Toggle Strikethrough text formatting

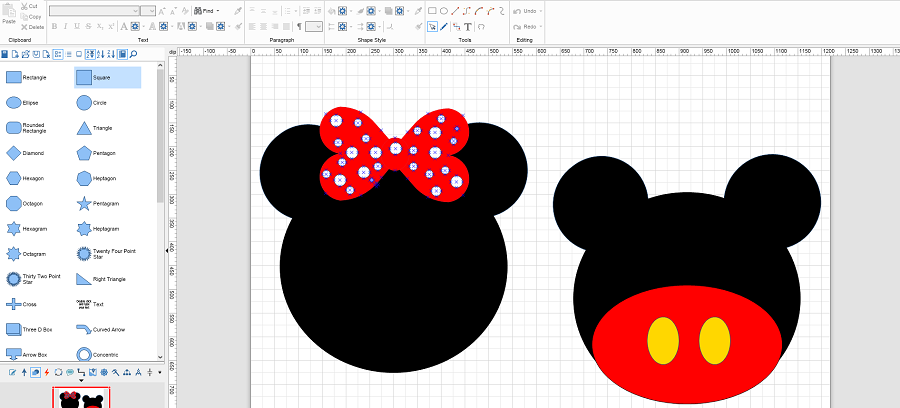(x=88, y=26)
